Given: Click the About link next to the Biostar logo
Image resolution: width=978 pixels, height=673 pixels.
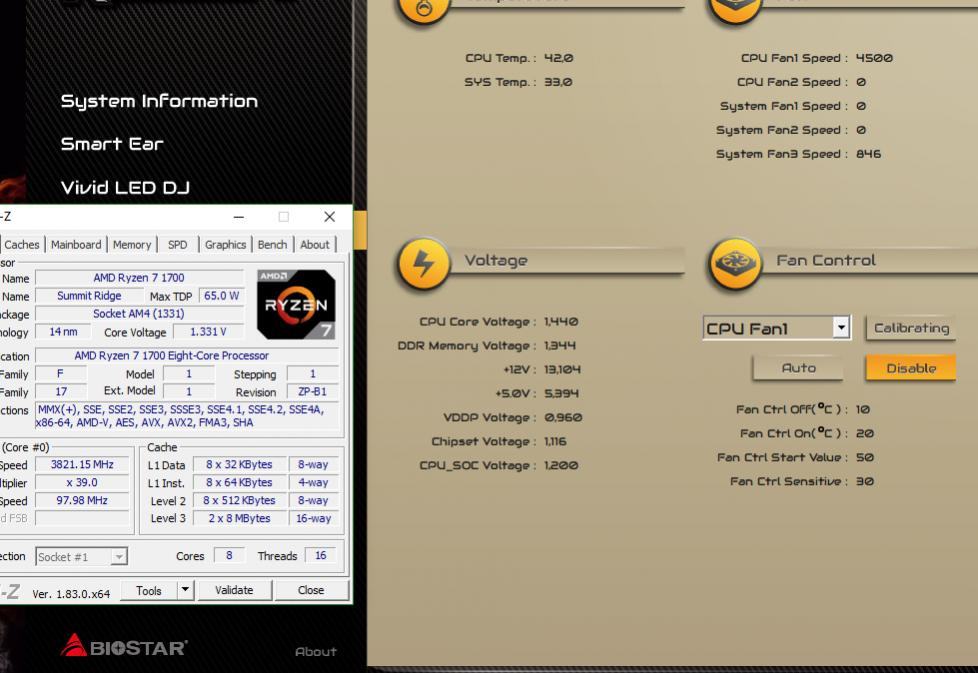Looking at the screenshot, I should 316,651.
